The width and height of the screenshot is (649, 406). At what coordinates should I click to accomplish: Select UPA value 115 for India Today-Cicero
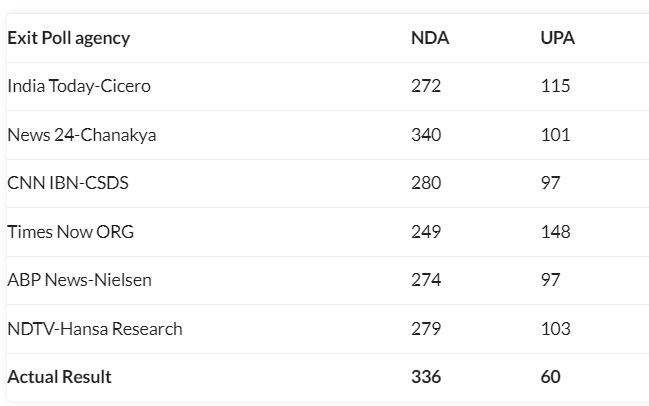coord(555,86)
